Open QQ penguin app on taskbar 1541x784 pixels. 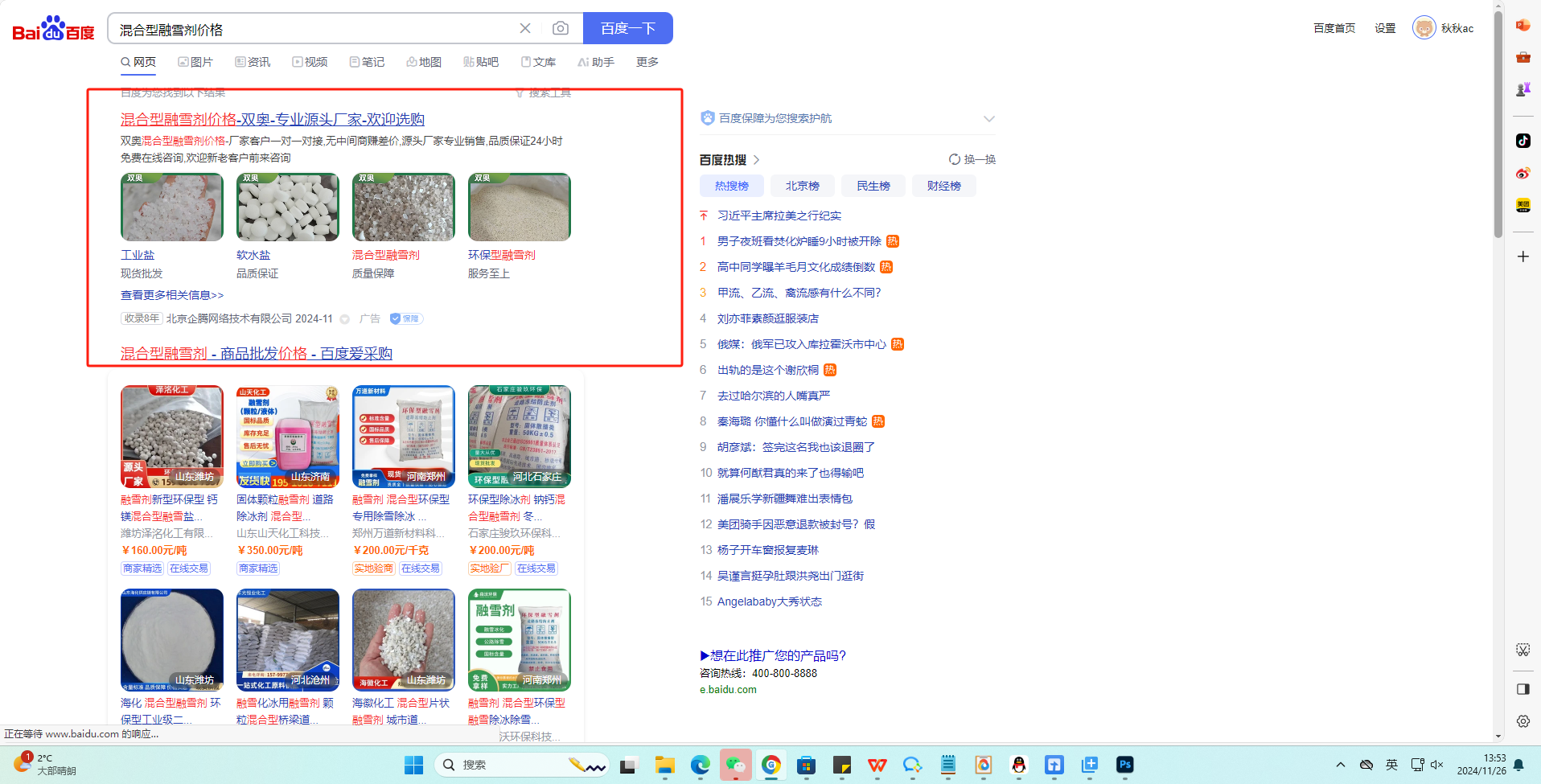[x=1019, y=765]
